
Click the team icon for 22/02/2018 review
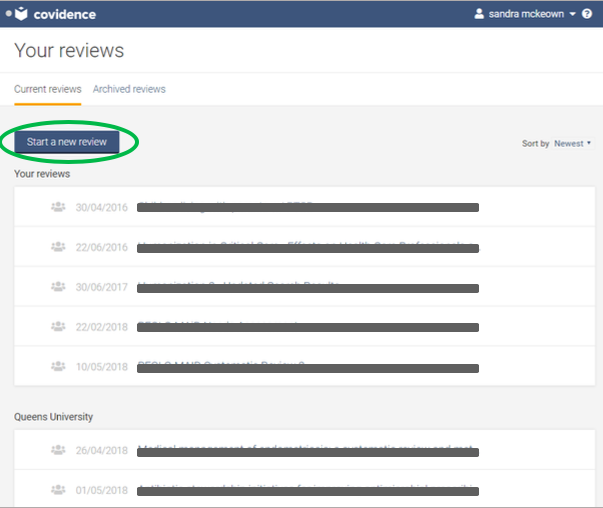point(58,326)
